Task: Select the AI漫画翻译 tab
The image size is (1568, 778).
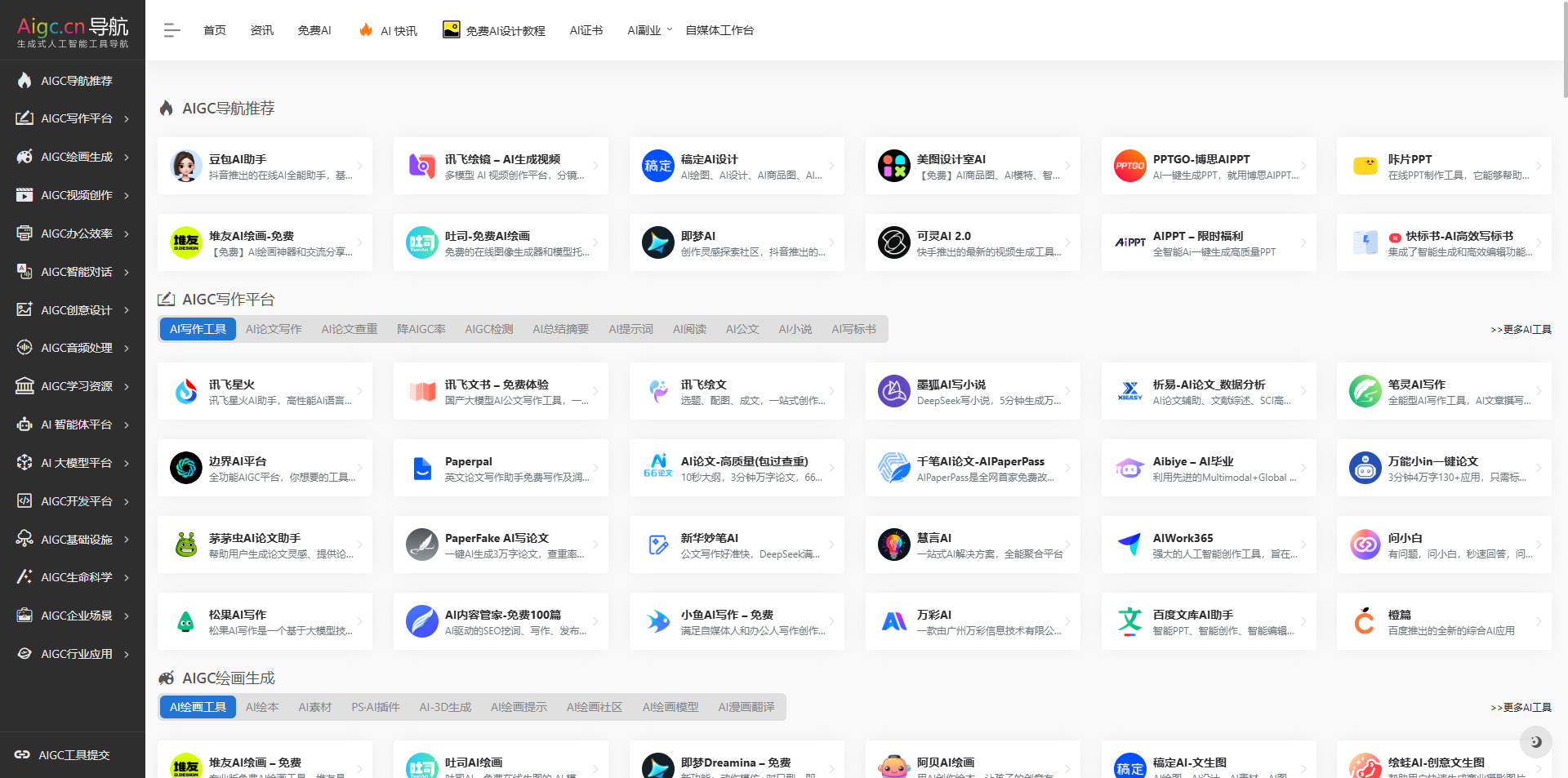Action: click(746, 707)
